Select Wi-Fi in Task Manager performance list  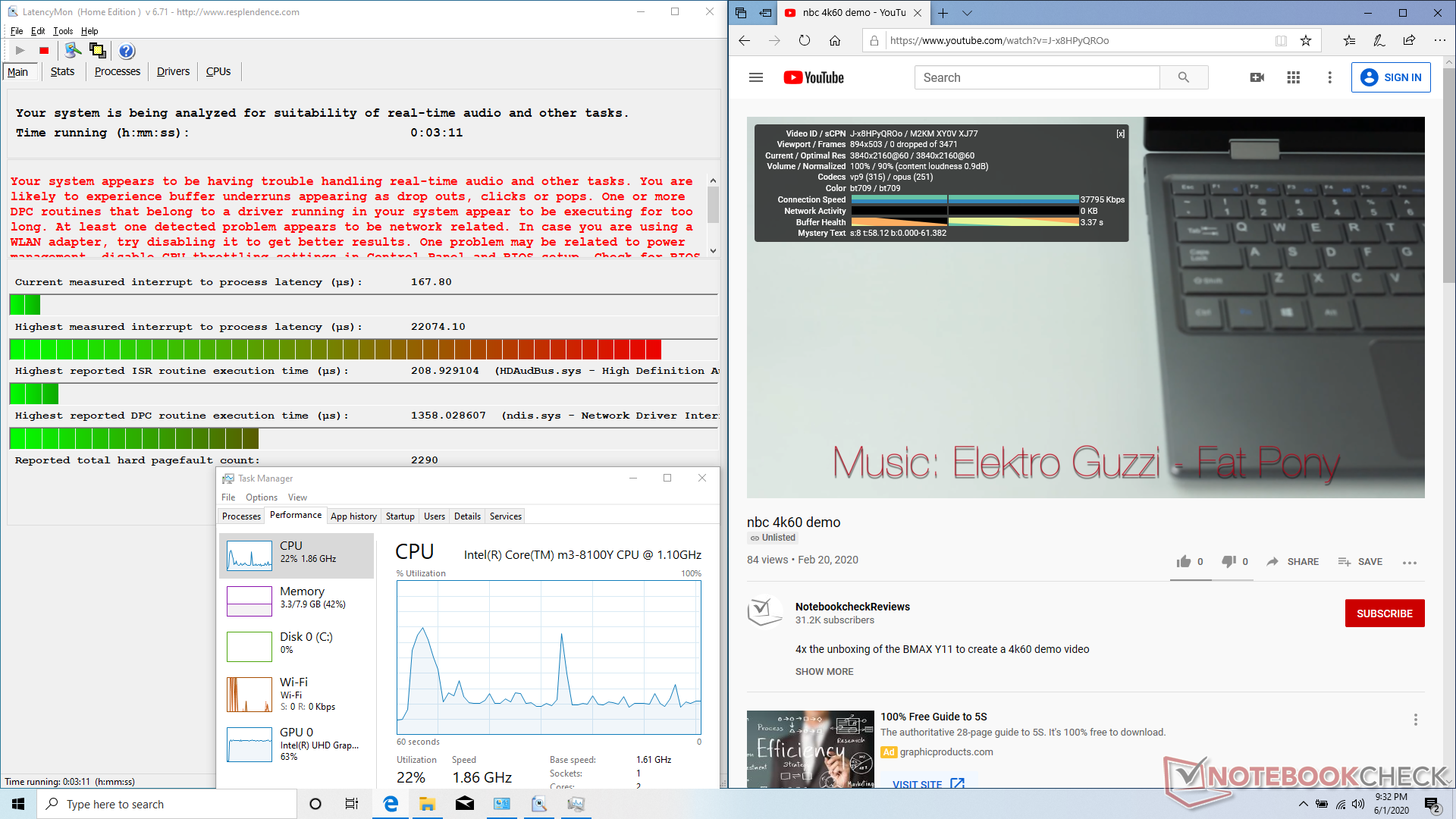click(297, 693)
